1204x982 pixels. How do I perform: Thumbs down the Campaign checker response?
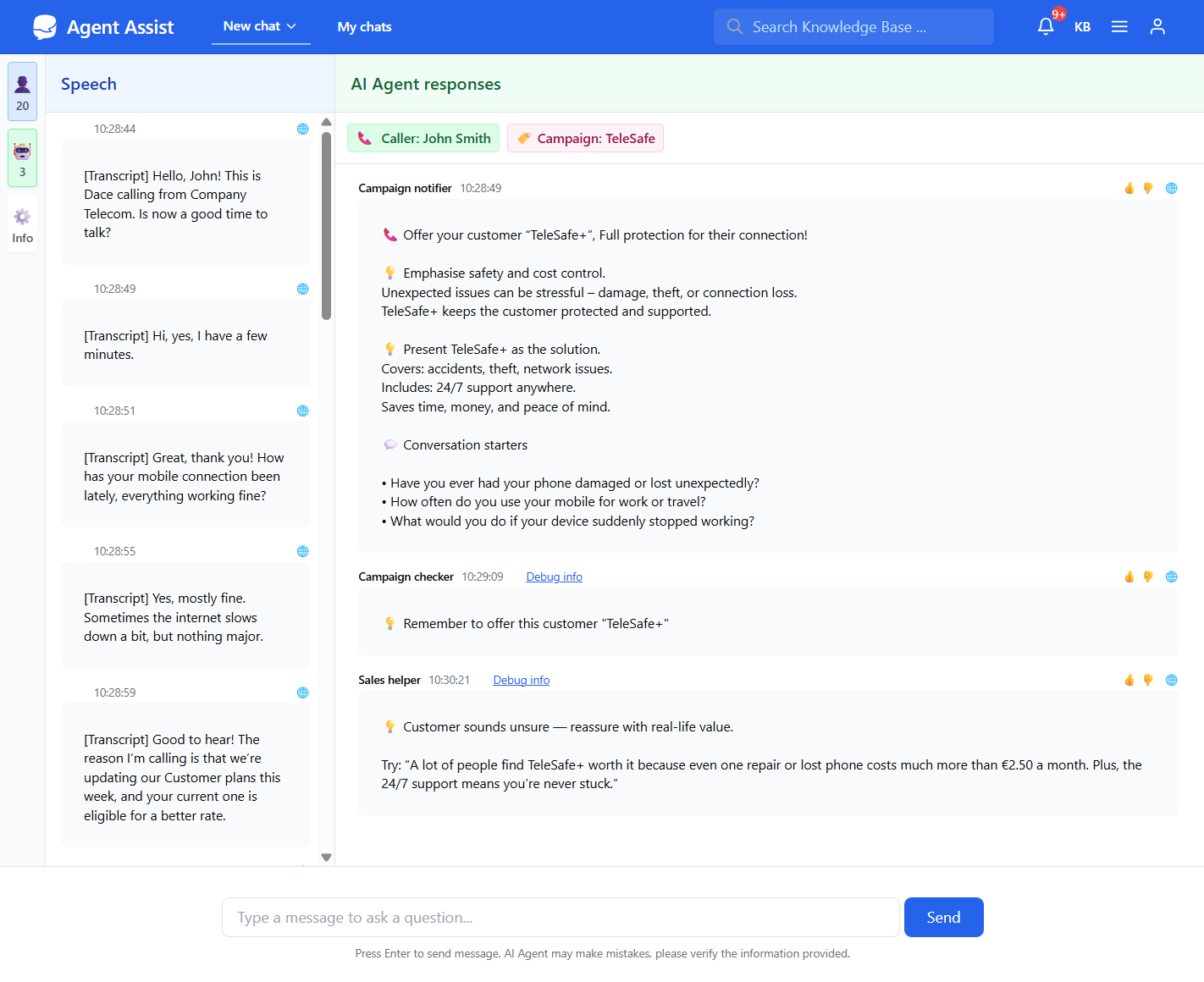pos(1148,577)
